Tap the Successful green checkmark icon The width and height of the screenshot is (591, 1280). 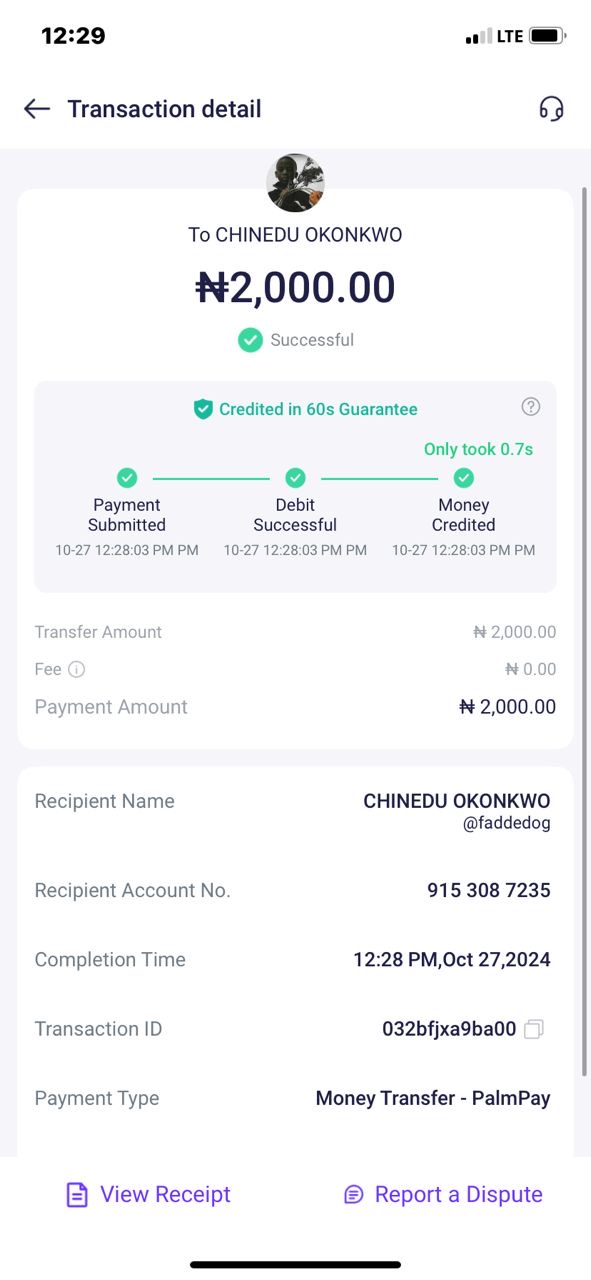[x=250, y=340]
